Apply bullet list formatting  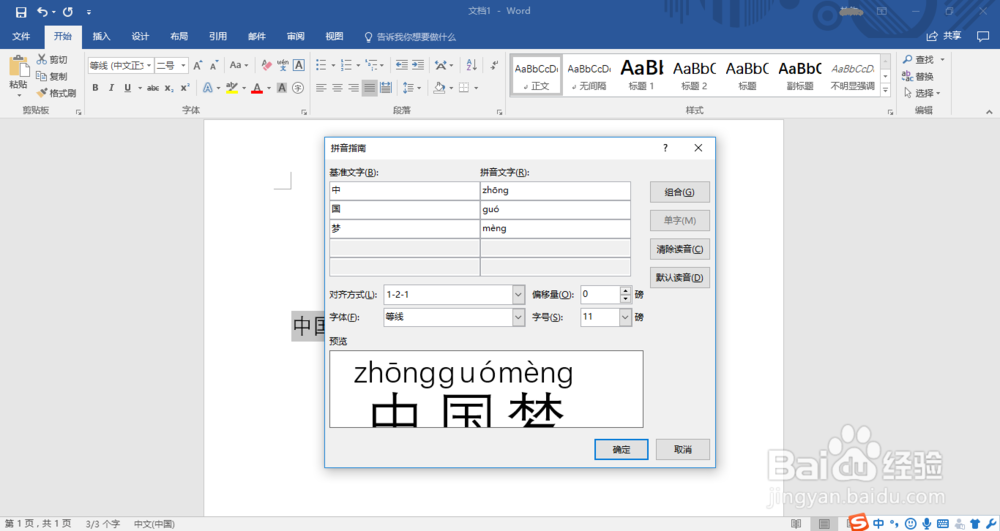(x=321, y=65)
